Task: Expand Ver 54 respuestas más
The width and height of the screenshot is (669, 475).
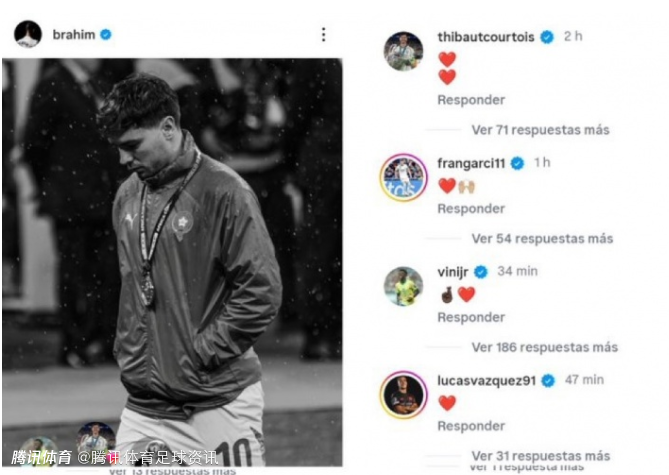Action: [x=542, y=239]
